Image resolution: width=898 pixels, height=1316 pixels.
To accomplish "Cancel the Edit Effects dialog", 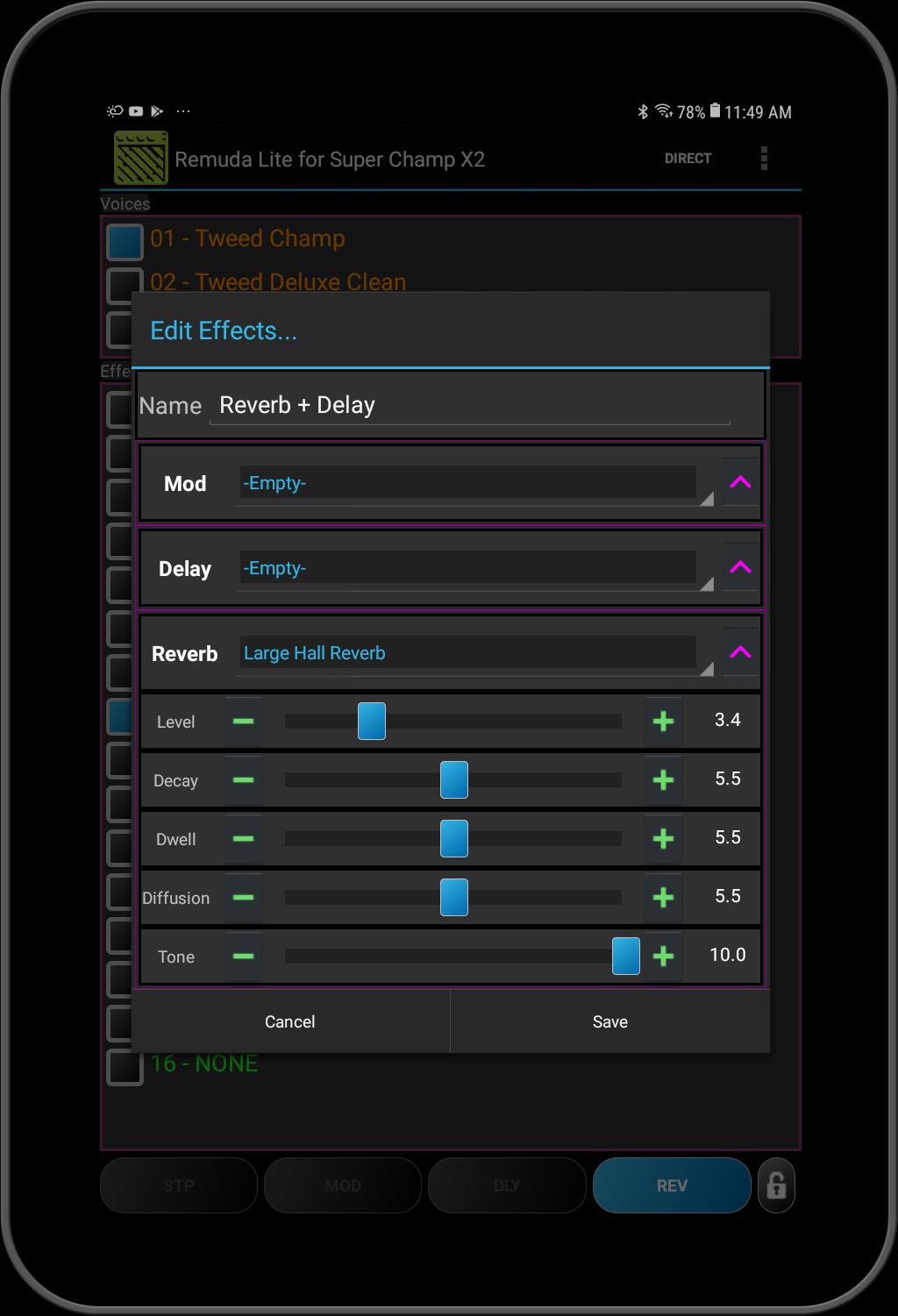I will click(290, 1021).
